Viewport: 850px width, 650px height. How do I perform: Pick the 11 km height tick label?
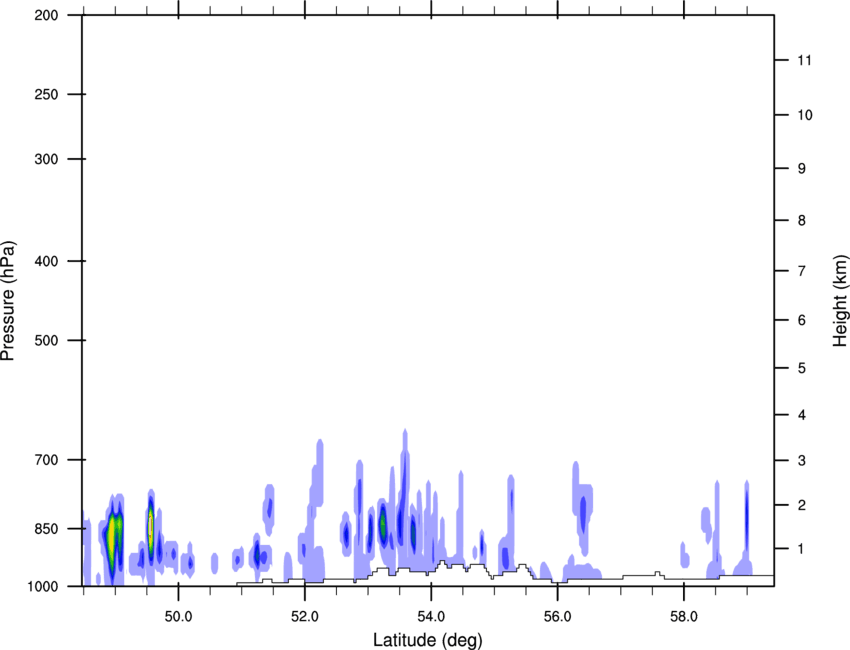(x=804, y=60)
